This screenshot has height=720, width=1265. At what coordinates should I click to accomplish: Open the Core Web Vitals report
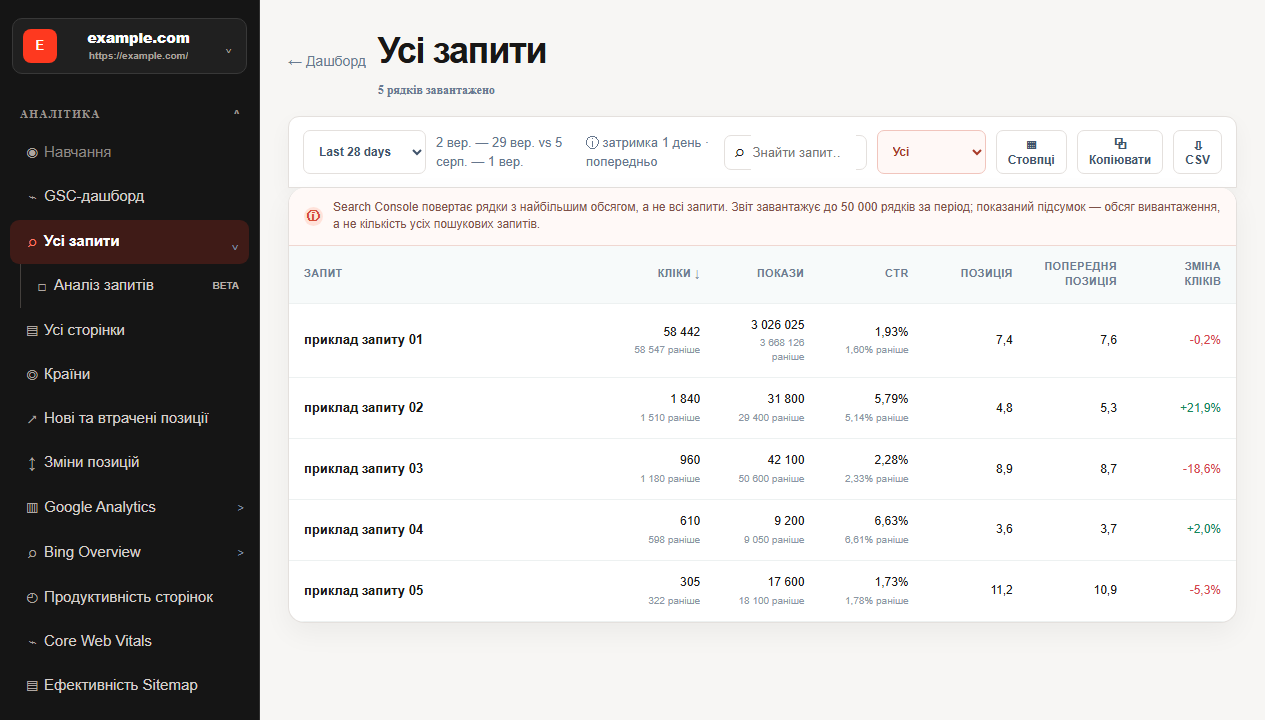tap(130, 642)
